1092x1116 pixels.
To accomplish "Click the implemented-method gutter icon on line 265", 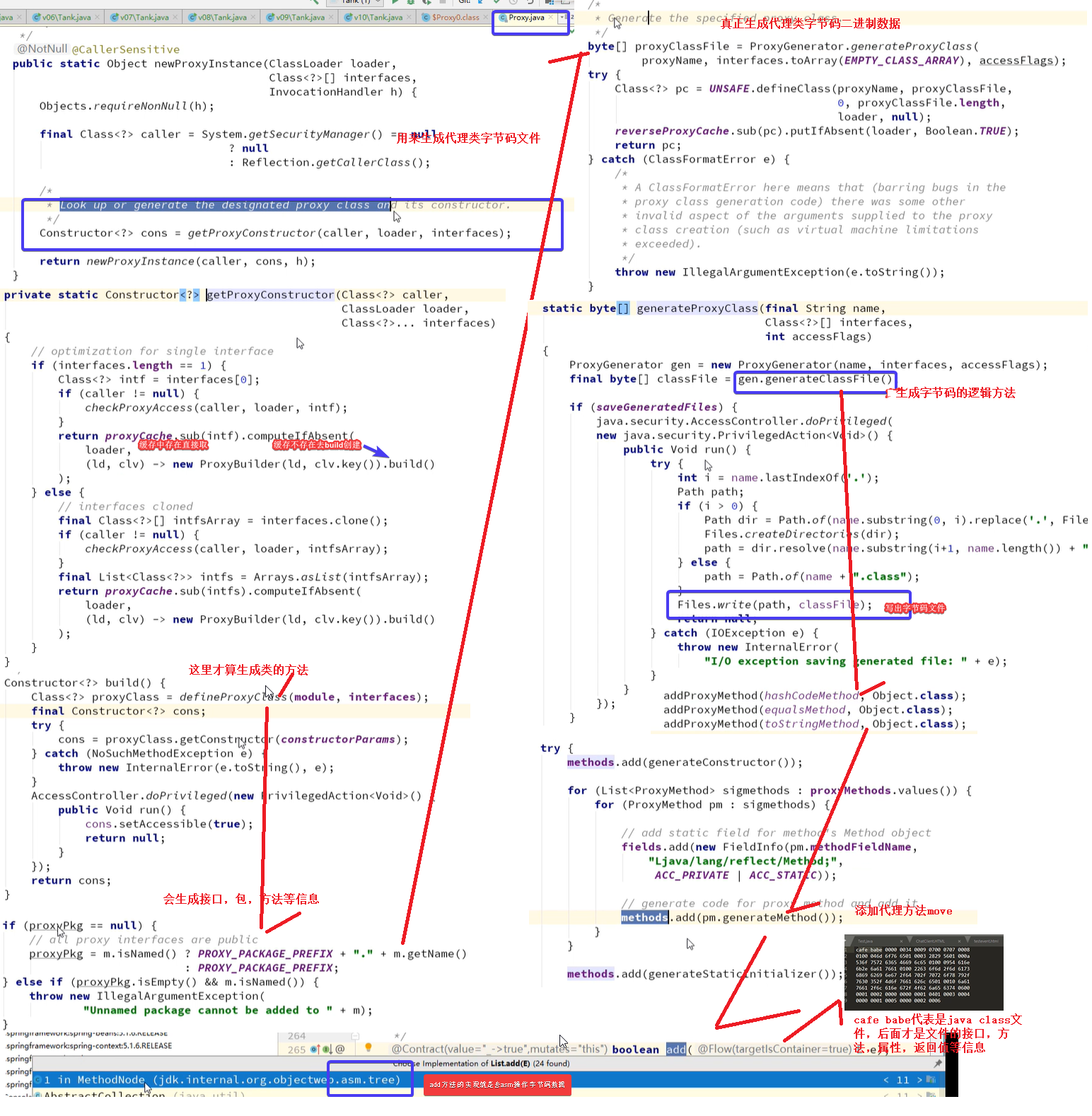I will [x=327, y=1049].
